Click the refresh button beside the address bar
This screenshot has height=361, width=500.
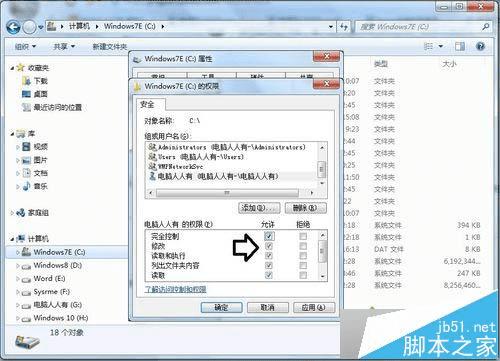click(344, 27)
